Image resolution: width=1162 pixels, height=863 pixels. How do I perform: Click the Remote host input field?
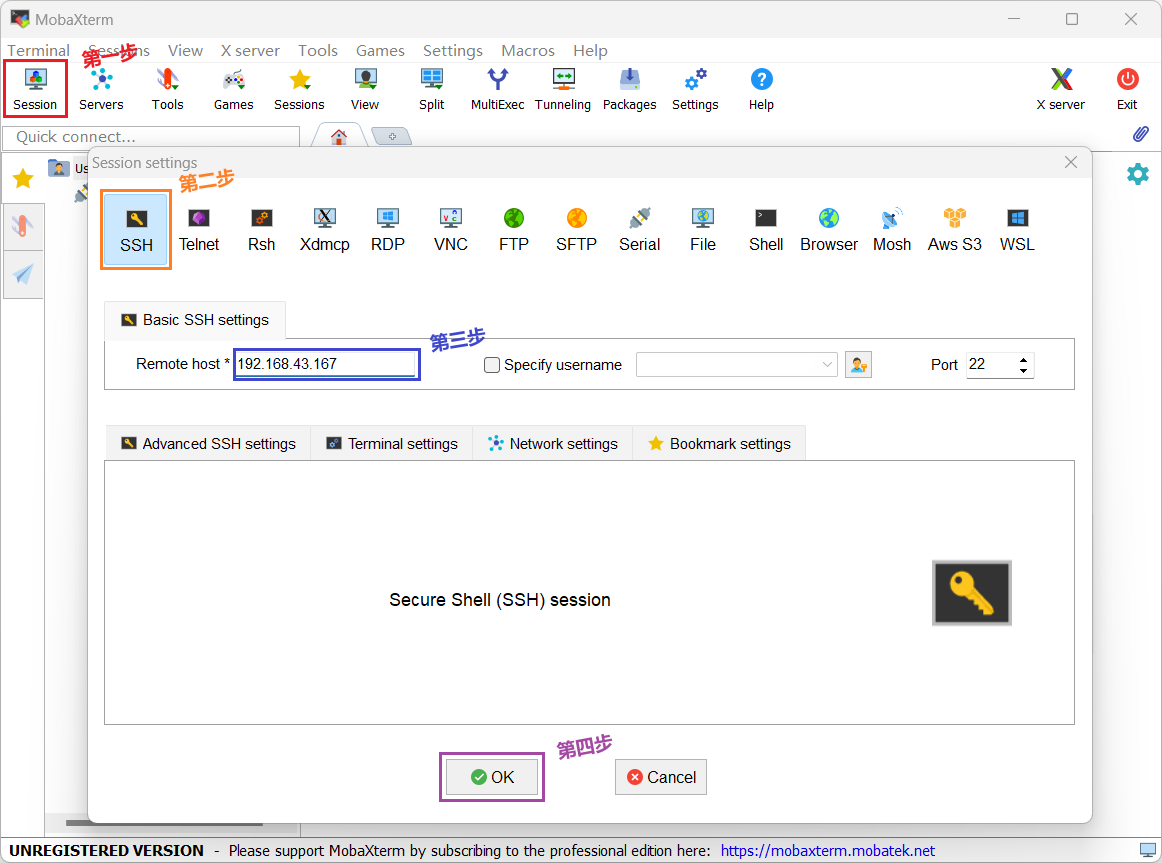click(x=326, y=364)
